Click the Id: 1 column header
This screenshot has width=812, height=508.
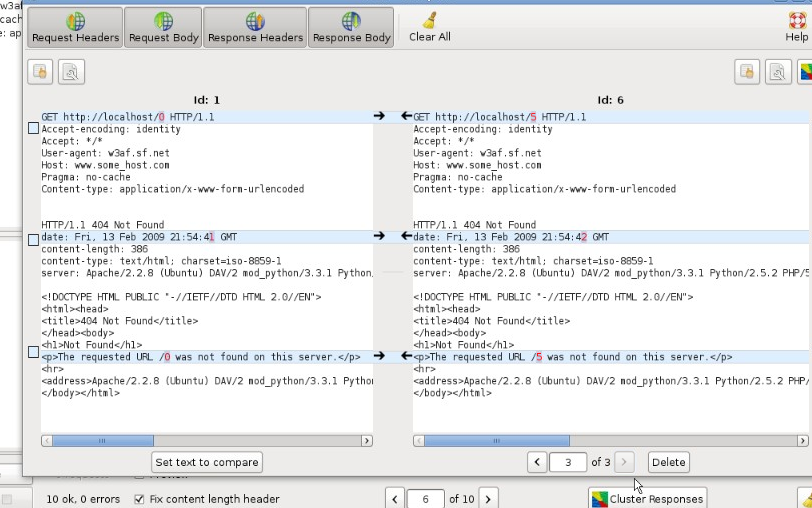point(207,100)
